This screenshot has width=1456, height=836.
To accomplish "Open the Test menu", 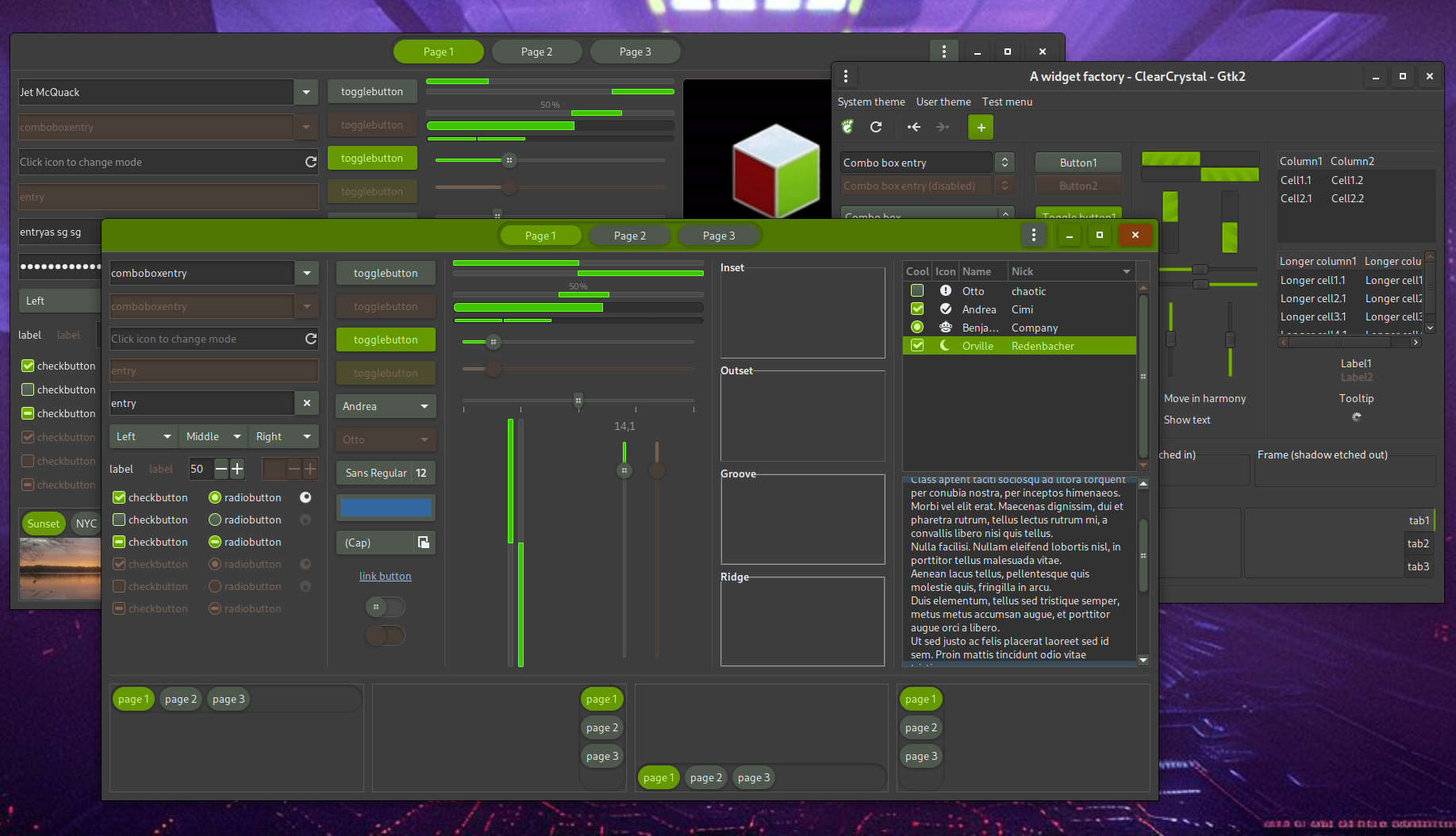I will [x=1007, y=102].
